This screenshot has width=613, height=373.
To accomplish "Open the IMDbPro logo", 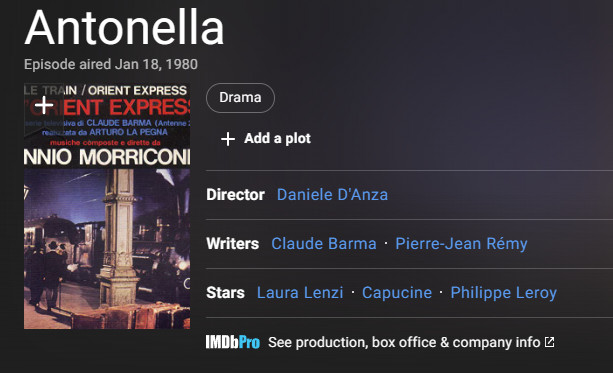I will 233,342.
